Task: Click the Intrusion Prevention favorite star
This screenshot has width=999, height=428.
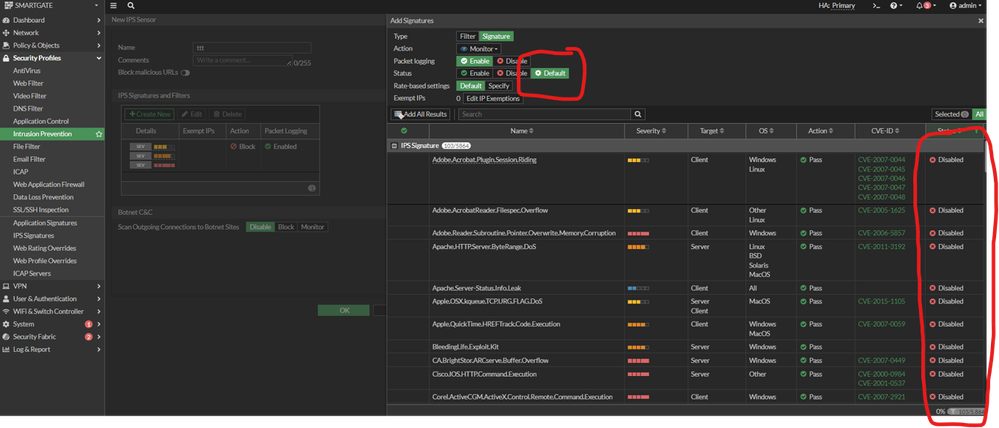Action: tap(98, 133)
